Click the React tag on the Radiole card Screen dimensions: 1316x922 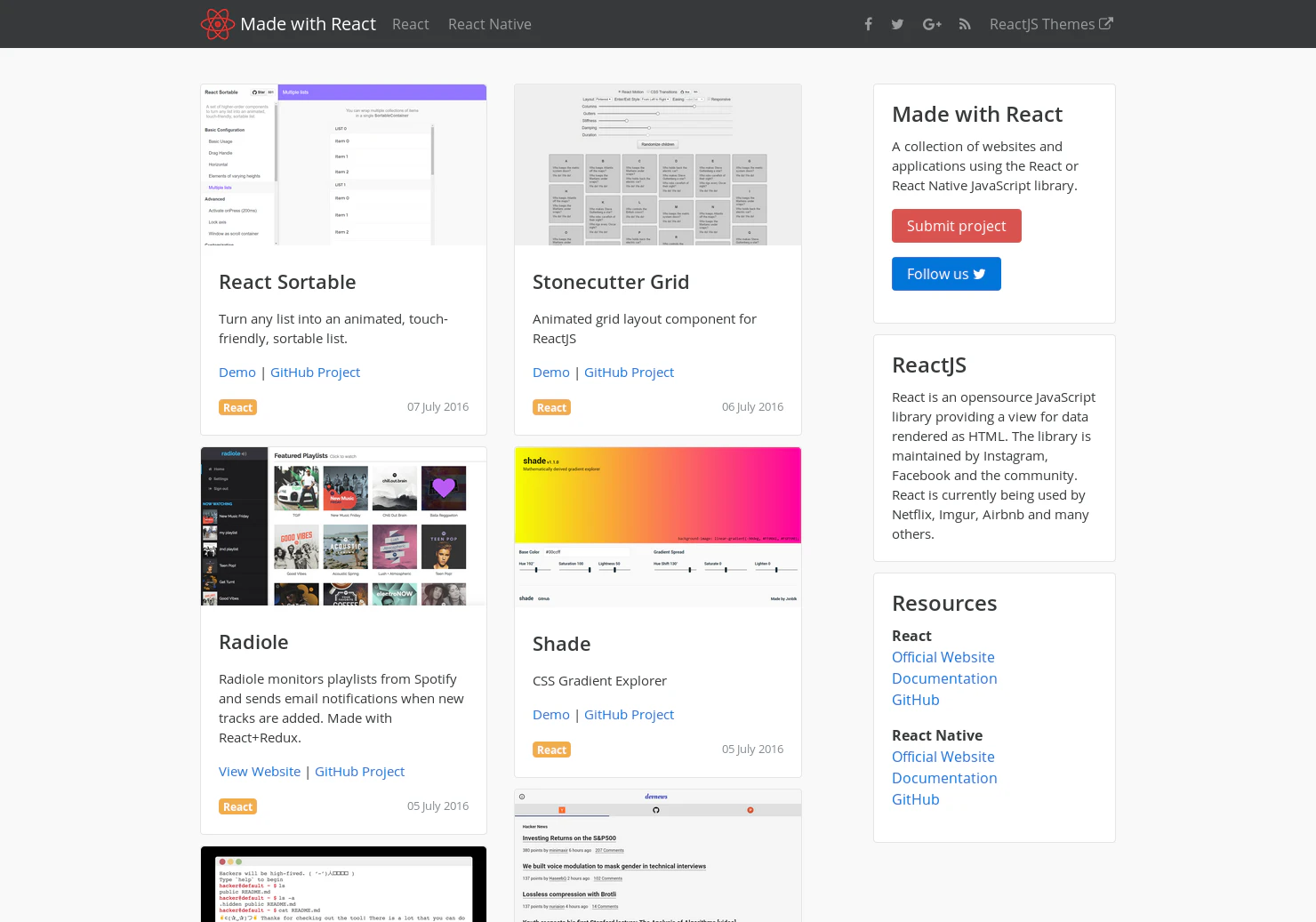(237, 806)
